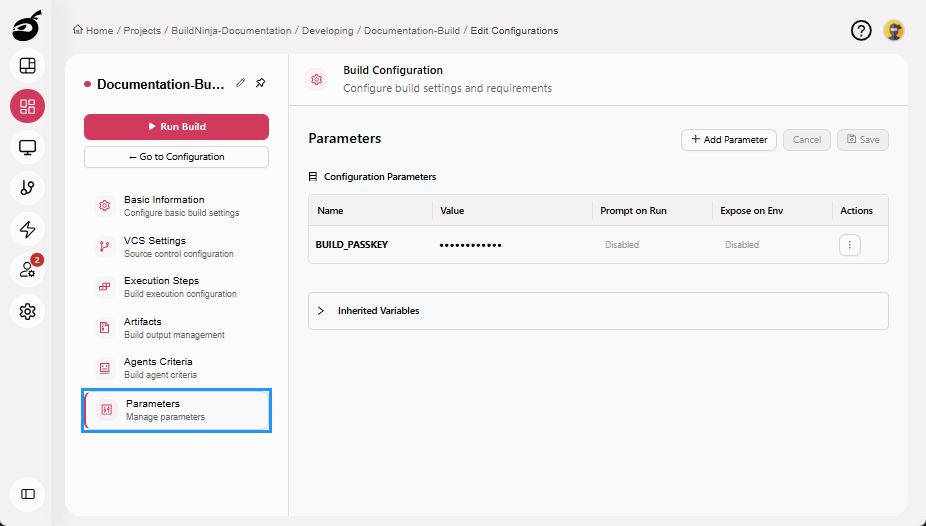
Task: Open user management icon with notification badge
Action: (27, 270)
